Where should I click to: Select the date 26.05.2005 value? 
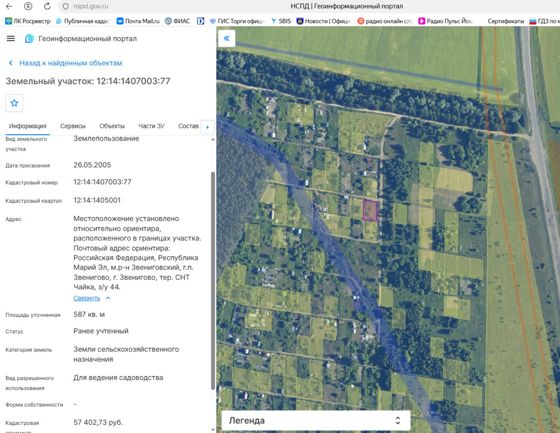pyautogui.click(x=92, y=165)
